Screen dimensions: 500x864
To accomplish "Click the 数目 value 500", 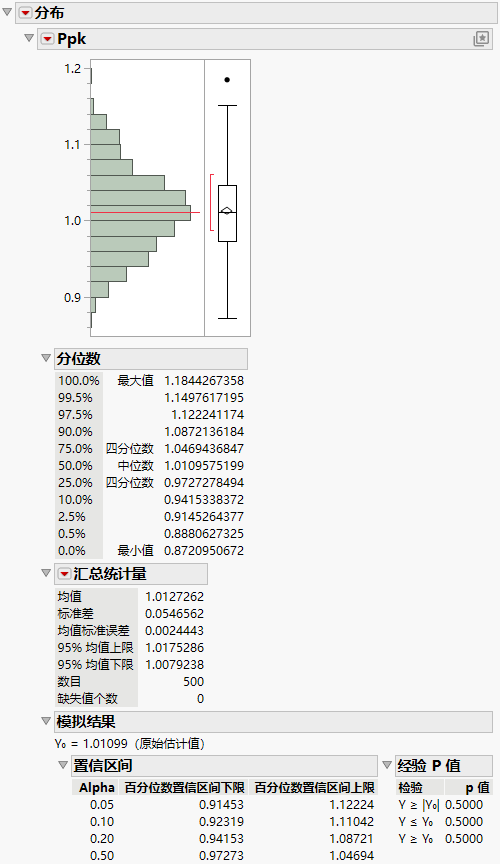I will pos(193,682).
